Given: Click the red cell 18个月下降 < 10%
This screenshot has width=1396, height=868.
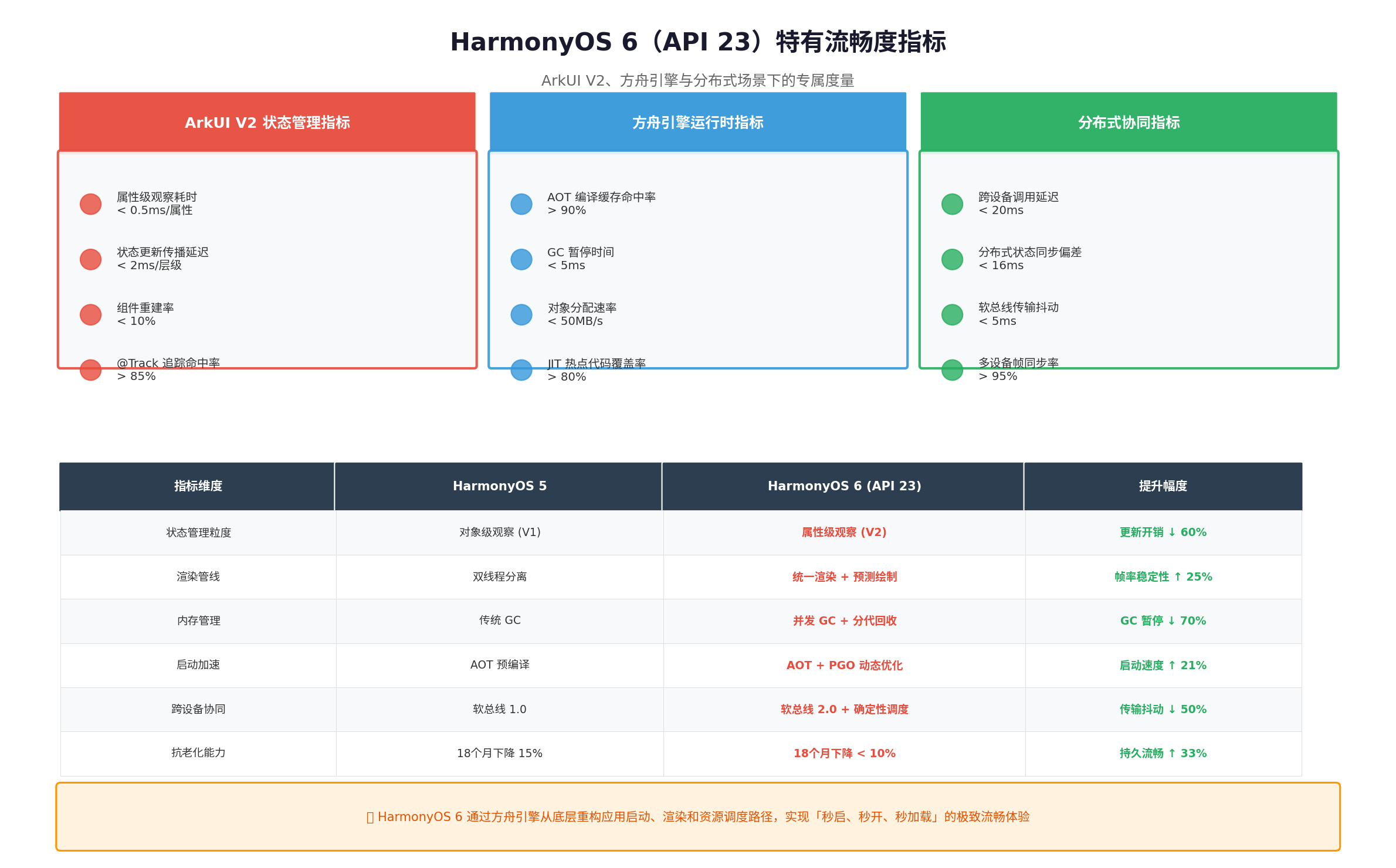Looking at the screenshot, I should coord(844,754).
